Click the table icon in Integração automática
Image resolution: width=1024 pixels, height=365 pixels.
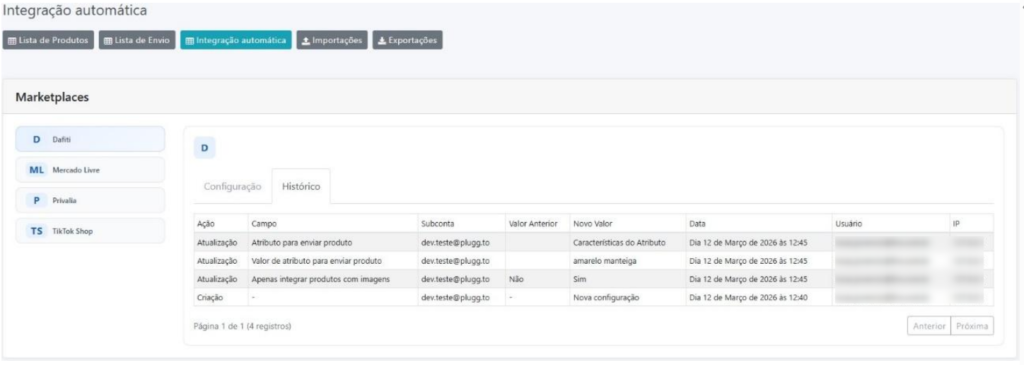[189, 40]
